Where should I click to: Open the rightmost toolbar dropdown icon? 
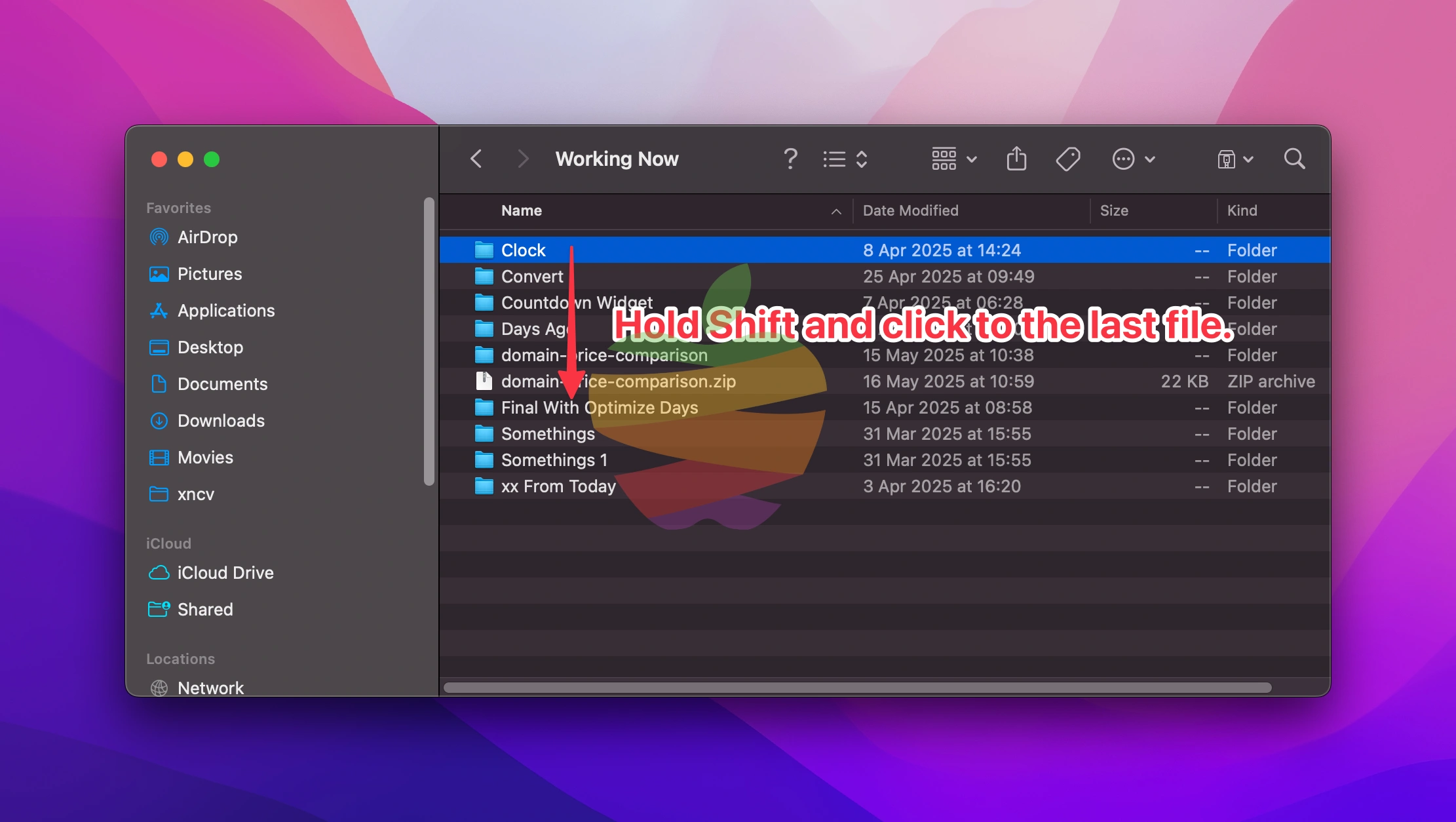[1235, 159]
